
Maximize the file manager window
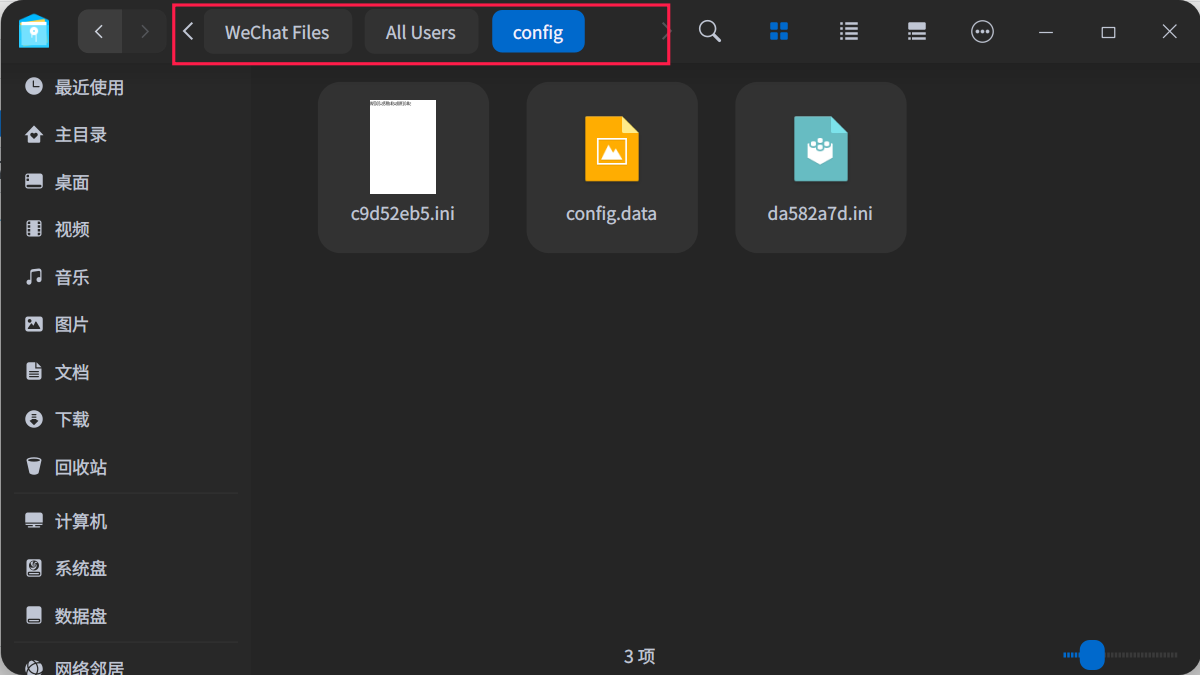click(x=1108, y=32)
